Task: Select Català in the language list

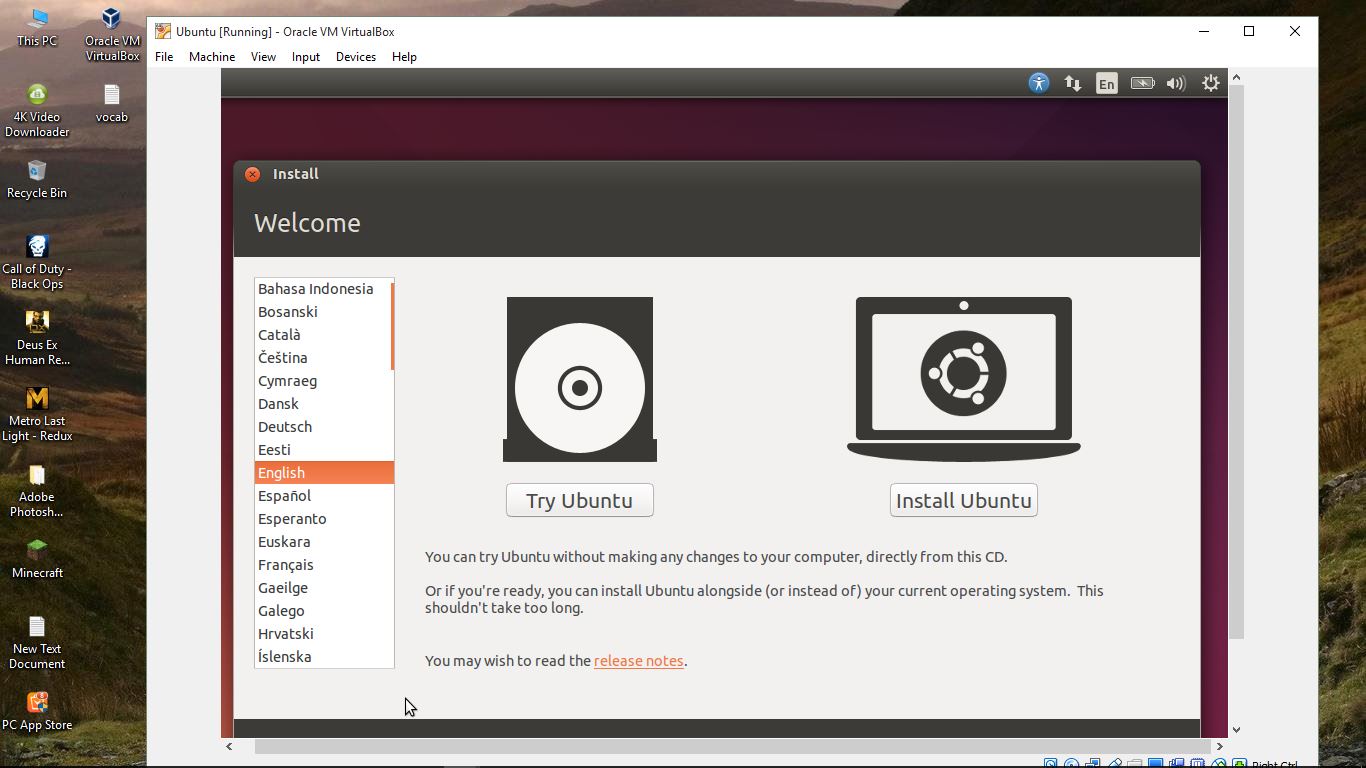Action: pyautogui.click(x=323, y=335)
